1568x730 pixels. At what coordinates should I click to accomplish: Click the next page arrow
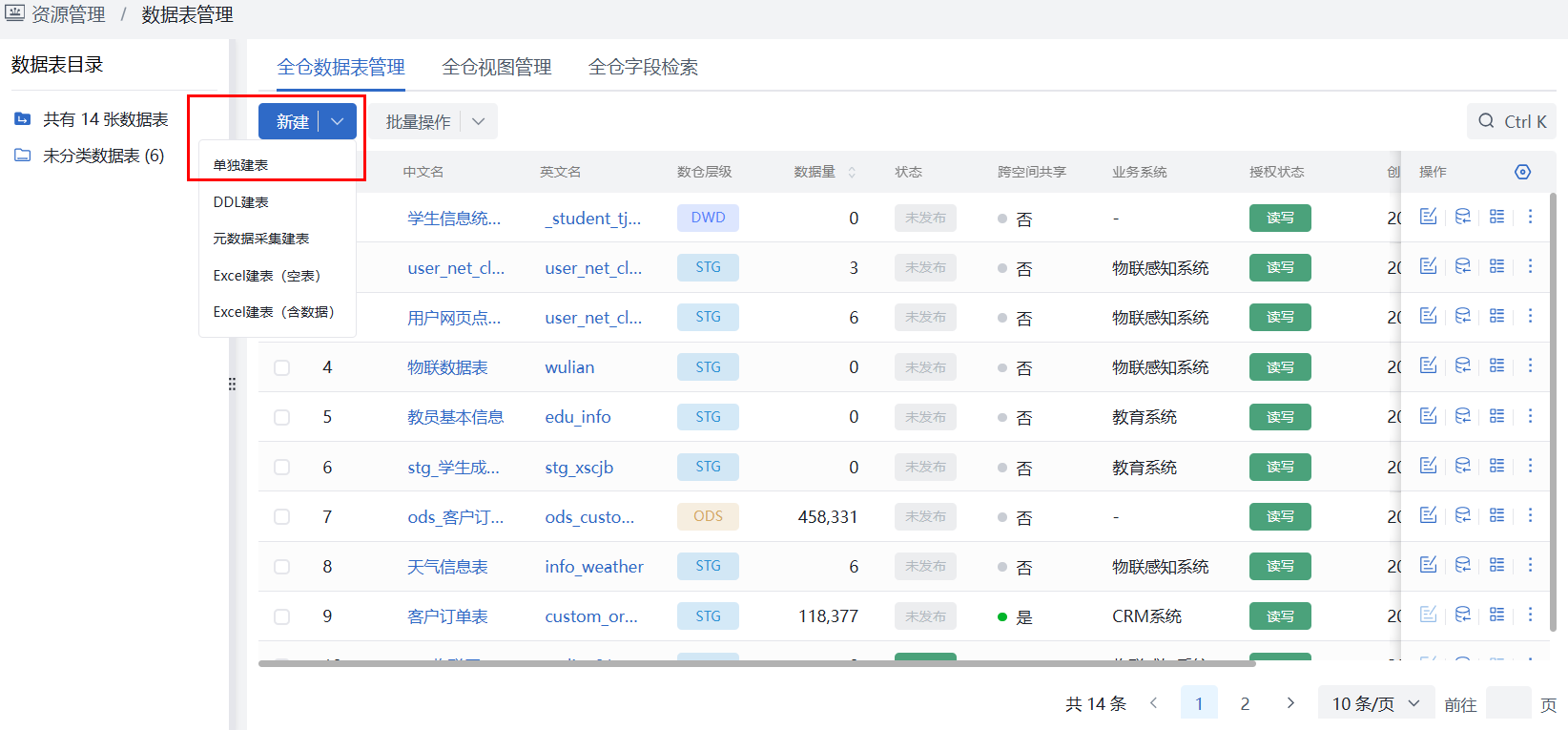[1290, 703]
